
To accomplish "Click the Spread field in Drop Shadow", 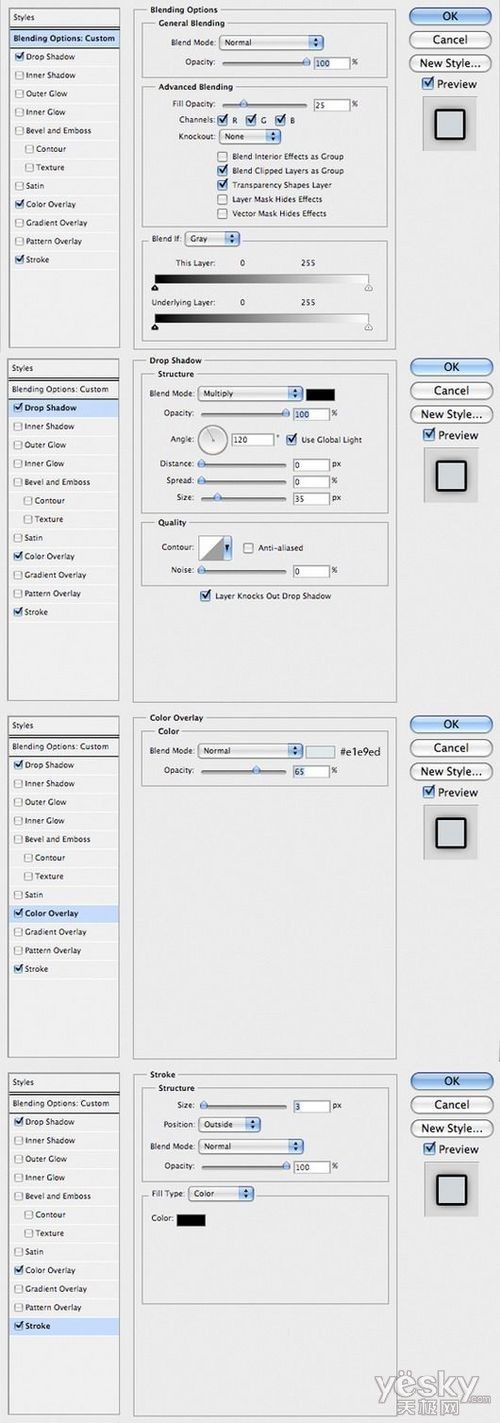I will (x=311, y=481).
